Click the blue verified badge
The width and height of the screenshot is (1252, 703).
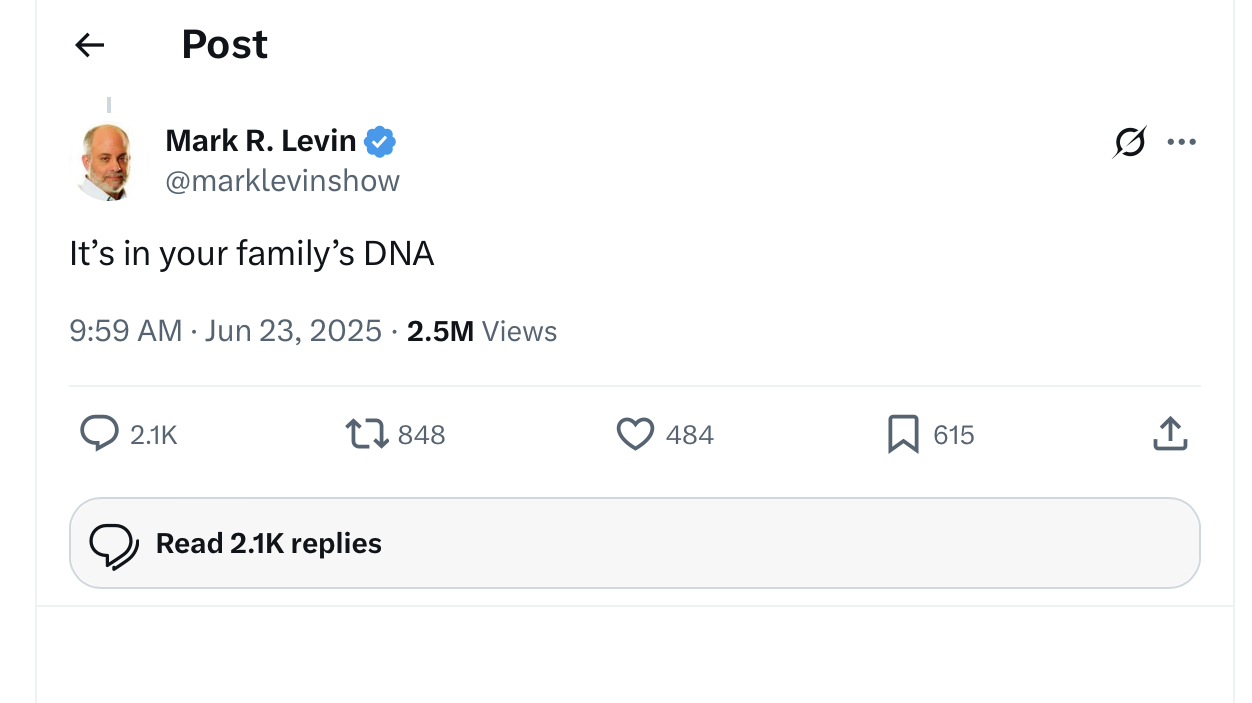[380, 142]
